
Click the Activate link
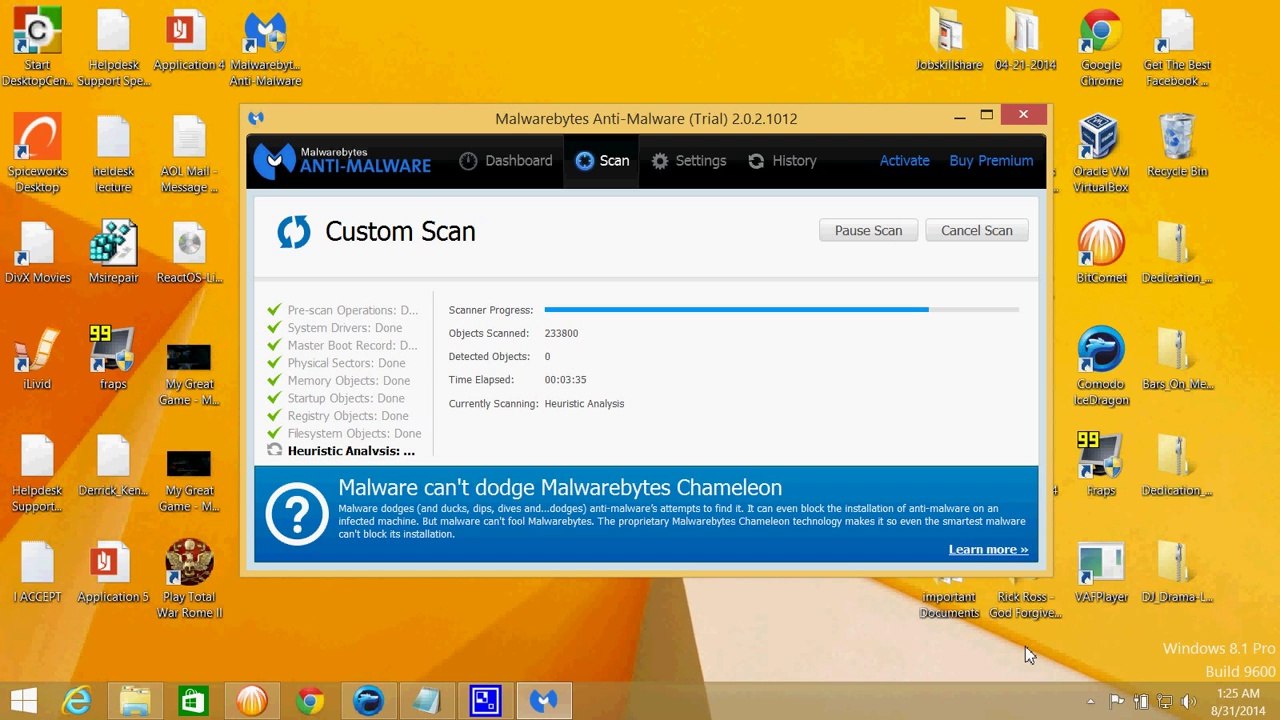coord(904,161)
